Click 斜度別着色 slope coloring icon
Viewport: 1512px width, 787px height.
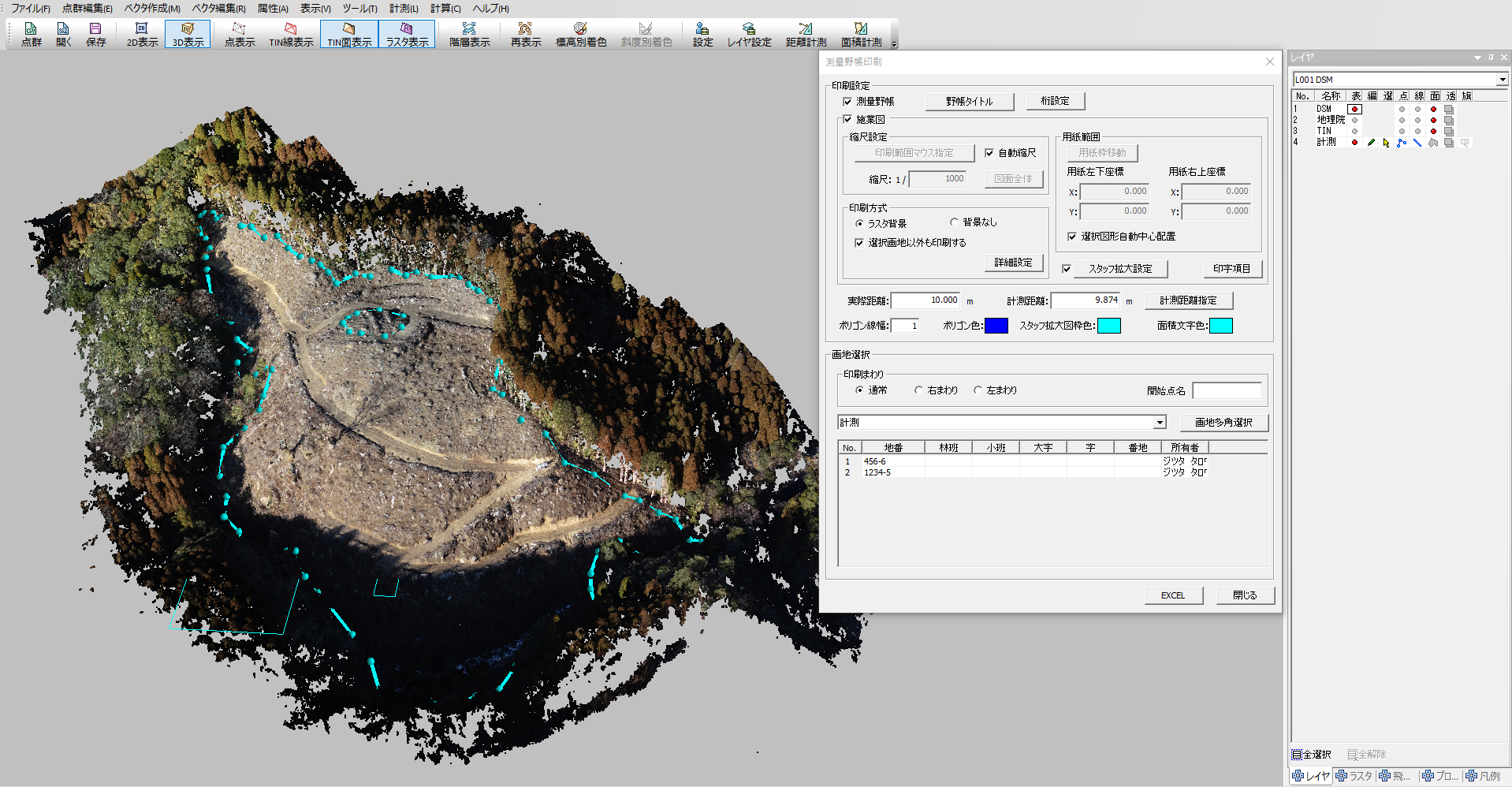pos(646,34)
